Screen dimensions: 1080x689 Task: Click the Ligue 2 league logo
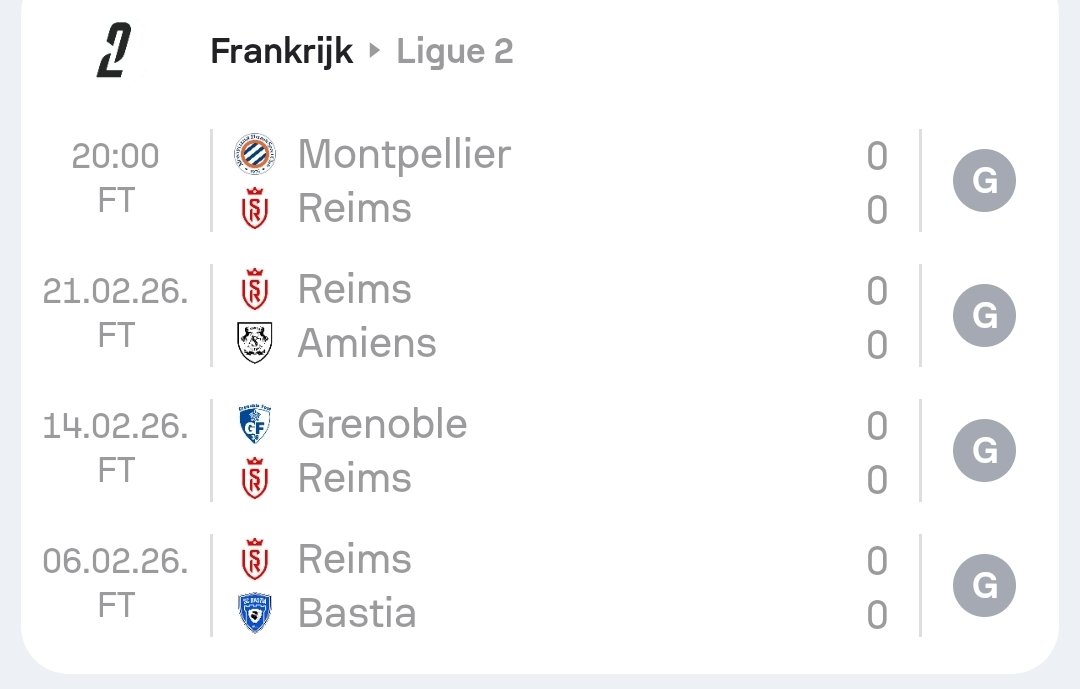(x=115, y=51)
